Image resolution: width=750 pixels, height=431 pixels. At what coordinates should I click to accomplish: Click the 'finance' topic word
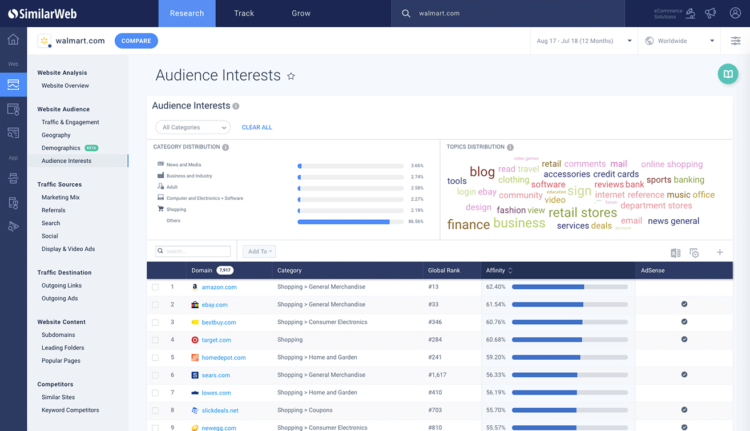click(468, 224)
